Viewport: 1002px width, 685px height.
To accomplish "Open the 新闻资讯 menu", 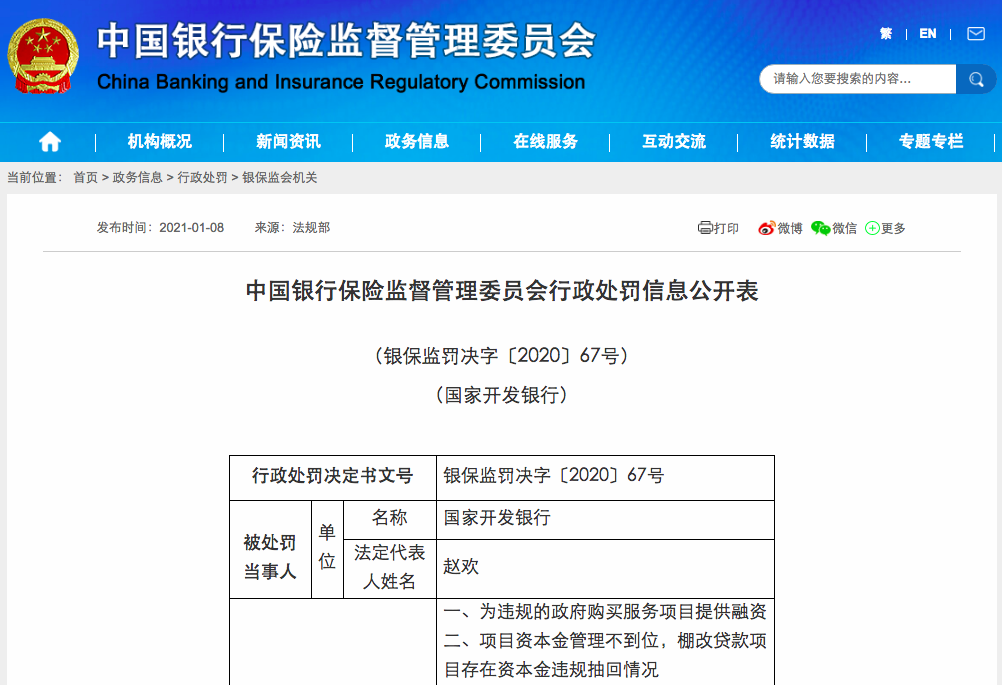I will 288,141.
